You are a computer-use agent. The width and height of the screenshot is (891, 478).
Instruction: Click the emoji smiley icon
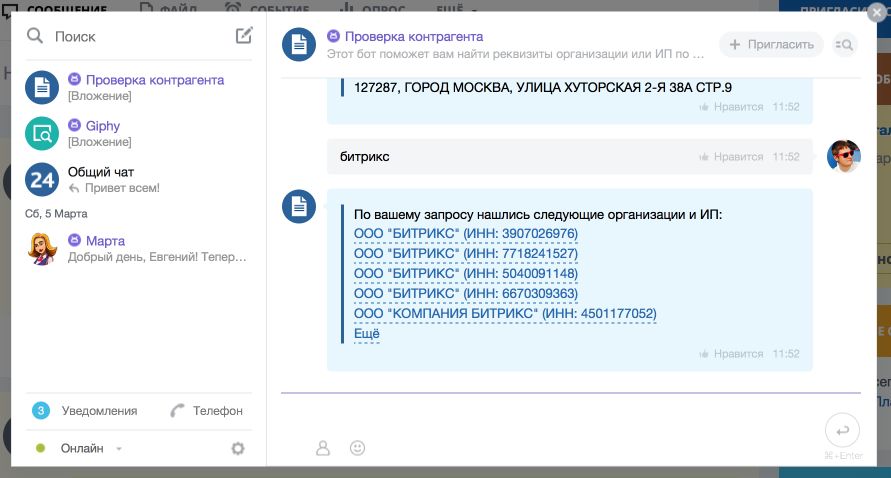coord(357,448)
